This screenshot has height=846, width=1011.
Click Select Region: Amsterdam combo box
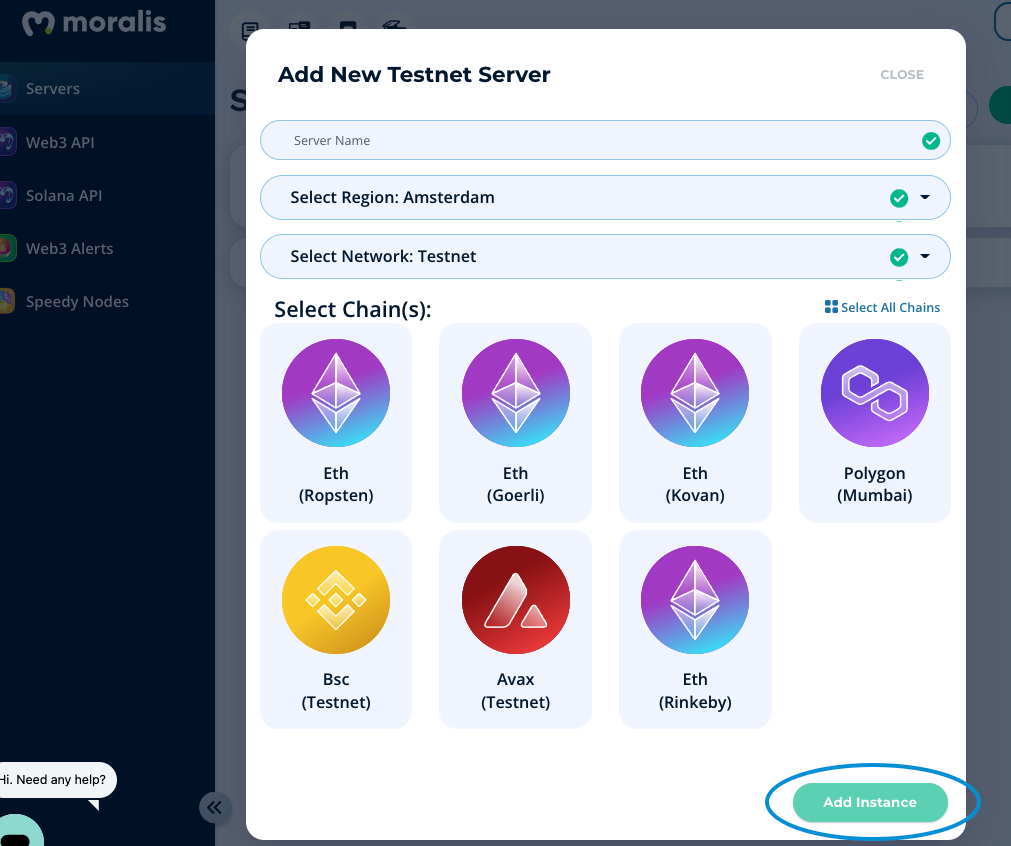pos(605,197)
